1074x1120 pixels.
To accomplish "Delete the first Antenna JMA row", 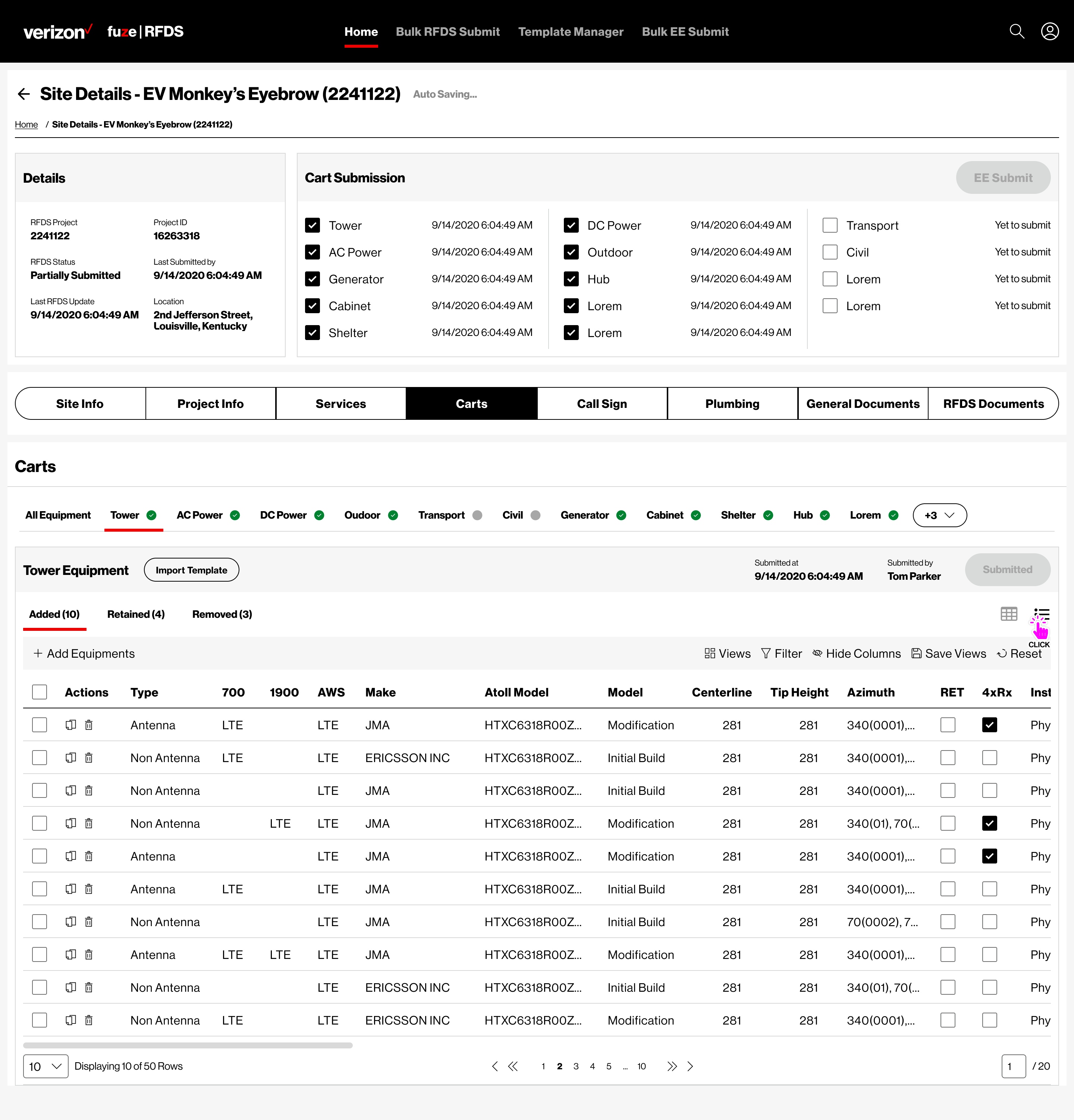I will click(x=89, y=724).
